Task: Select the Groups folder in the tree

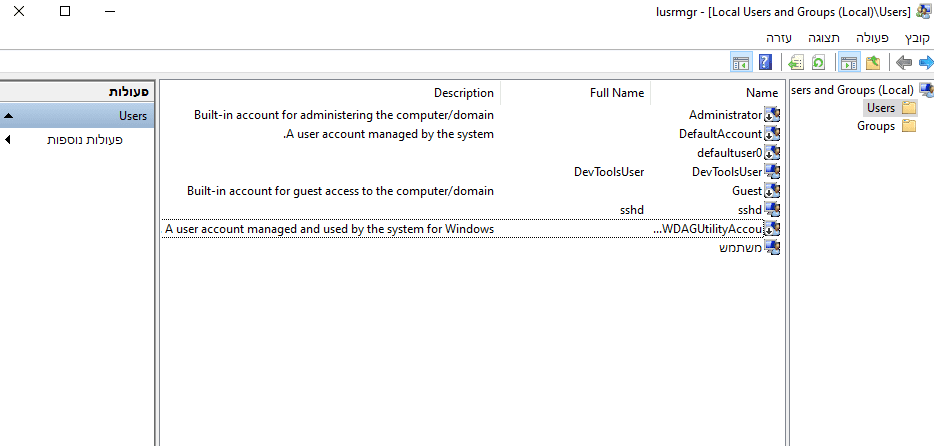Action: 876,126
